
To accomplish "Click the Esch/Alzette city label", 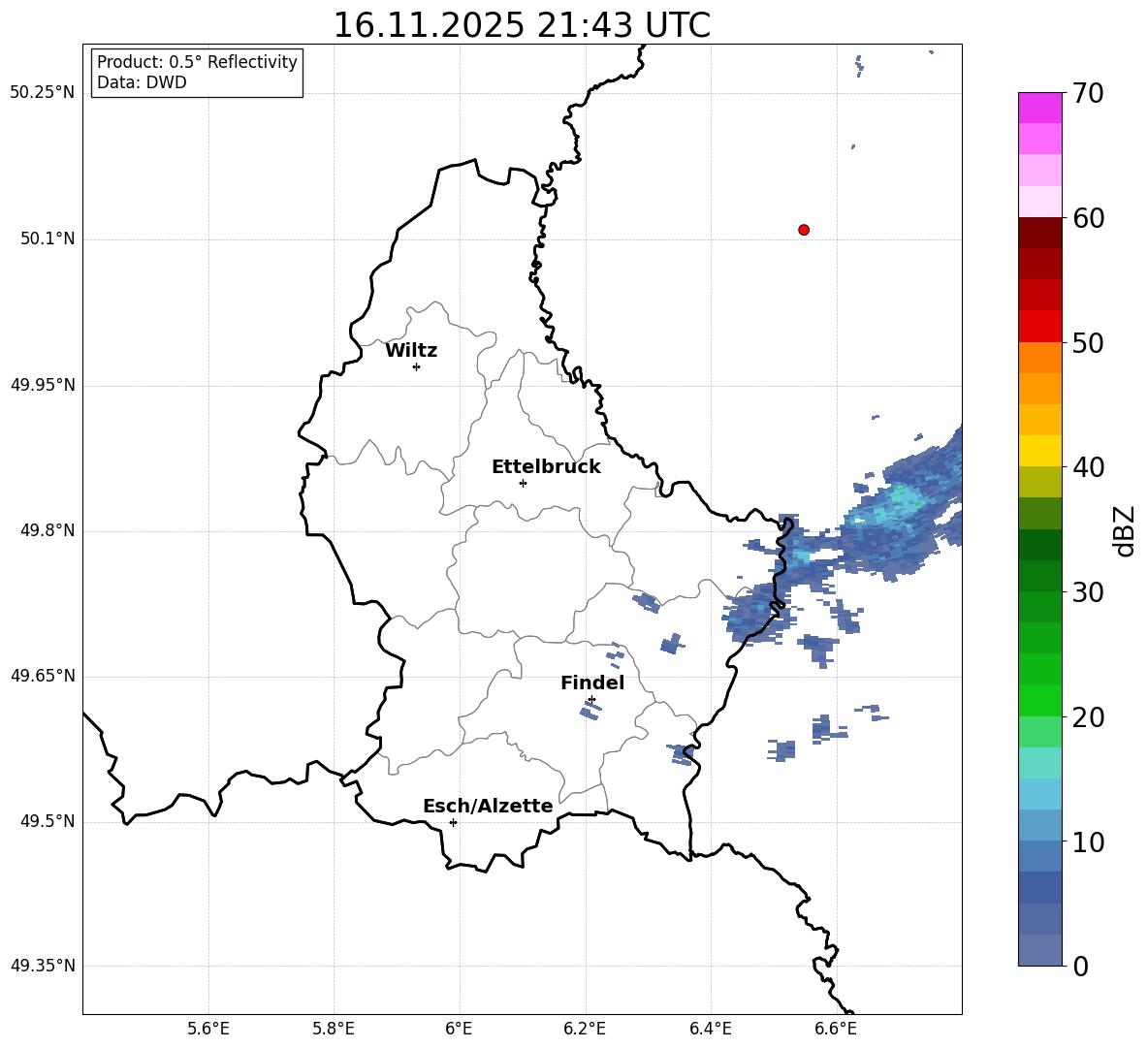I will tap(488, 806).
